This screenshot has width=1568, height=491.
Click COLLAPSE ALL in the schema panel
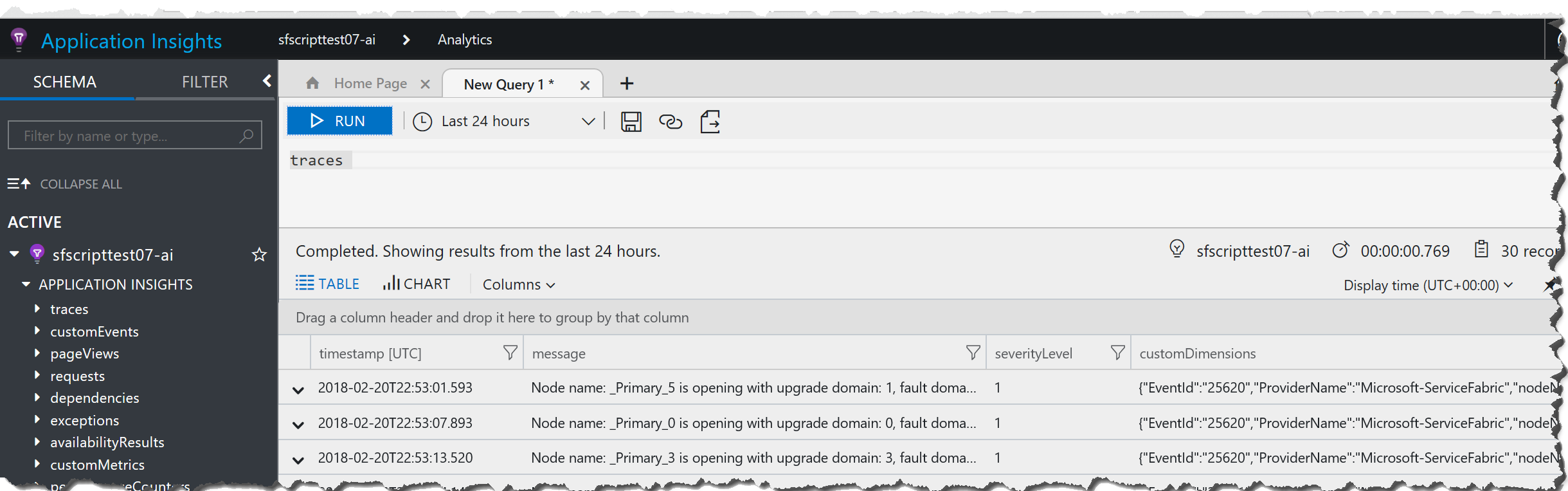81,184
